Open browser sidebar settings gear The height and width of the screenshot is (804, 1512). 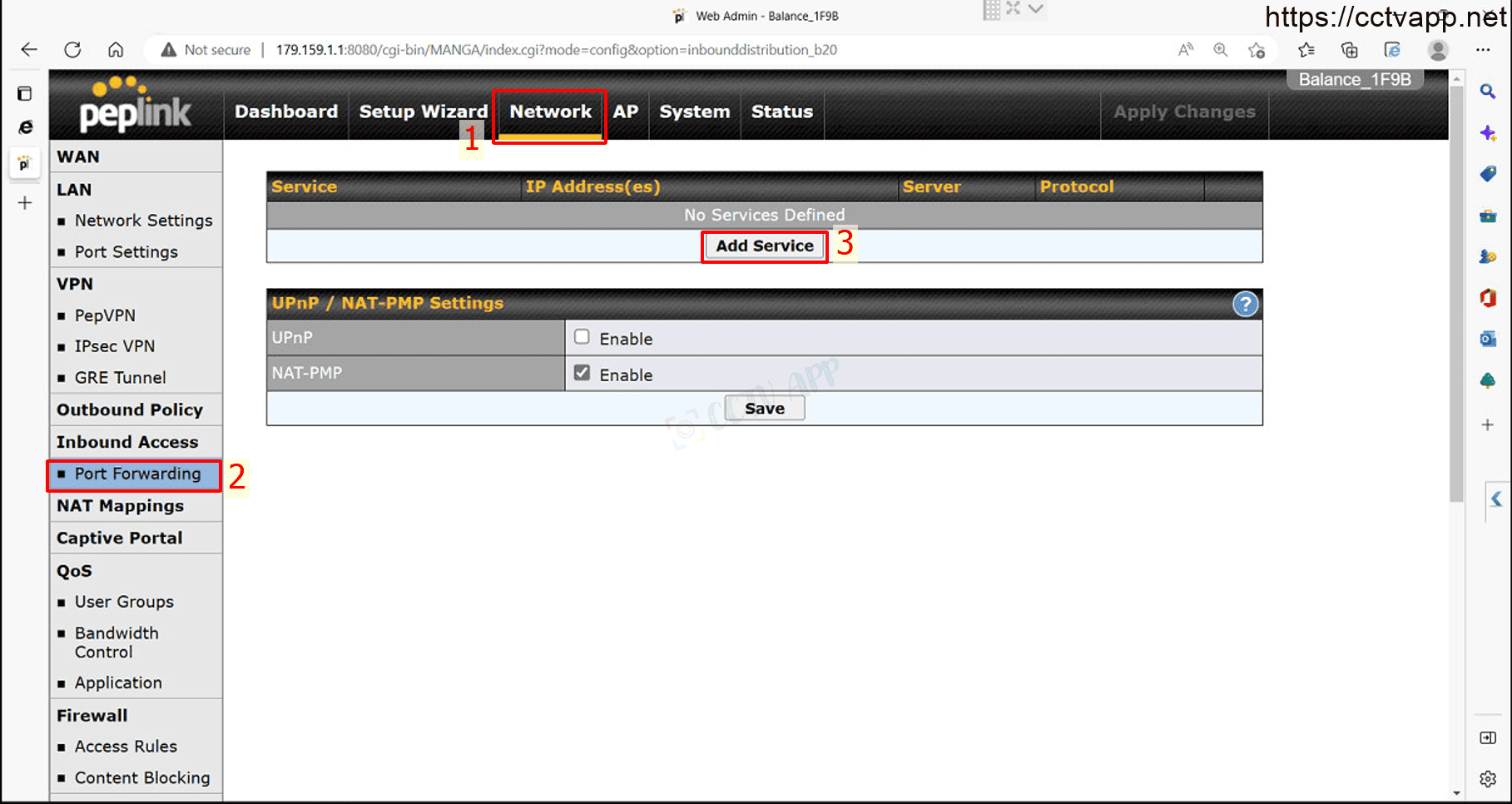click(x=1488, y=779)
